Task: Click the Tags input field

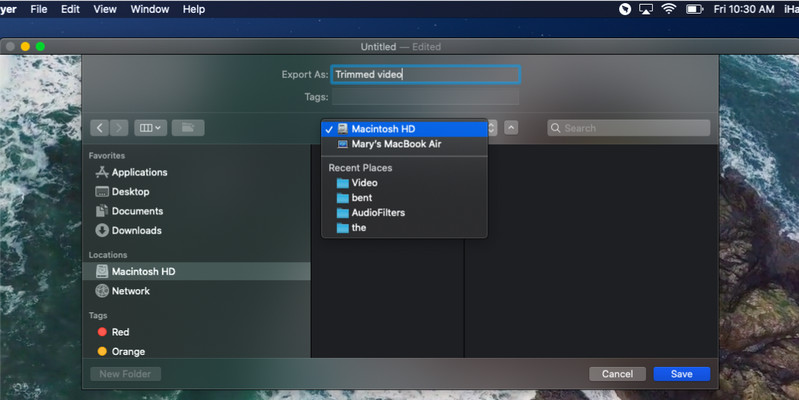Action: tap(425, 97)
